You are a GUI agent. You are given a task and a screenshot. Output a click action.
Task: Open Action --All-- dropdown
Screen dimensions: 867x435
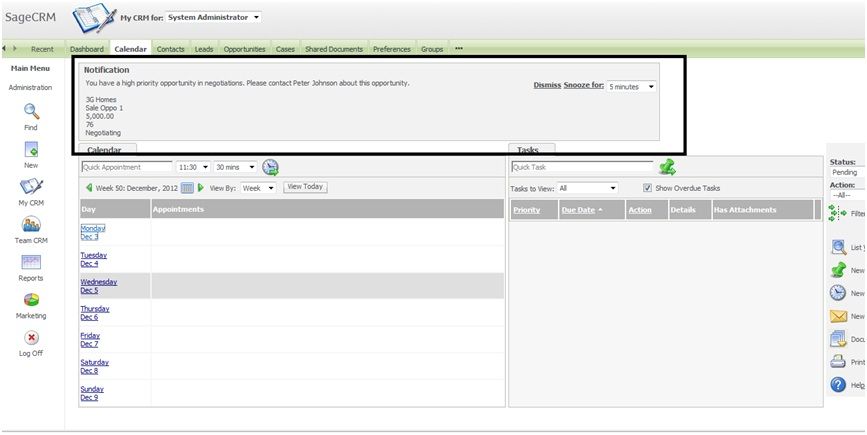tap(847, 195)
